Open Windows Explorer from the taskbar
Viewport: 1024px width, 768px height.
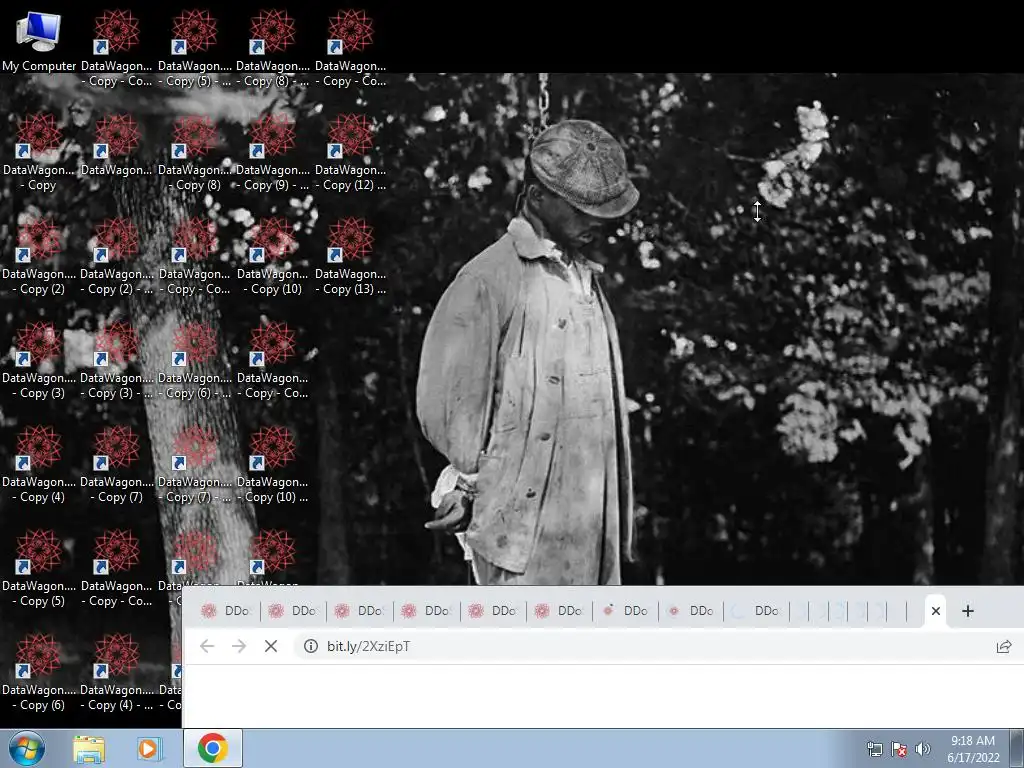[x=89, y=749]
